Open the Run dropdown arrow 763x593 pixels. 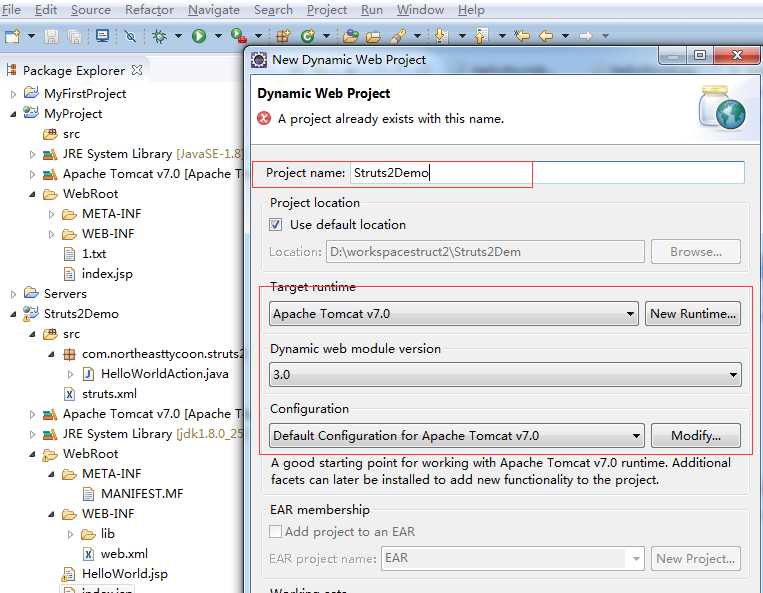[218, 36]
